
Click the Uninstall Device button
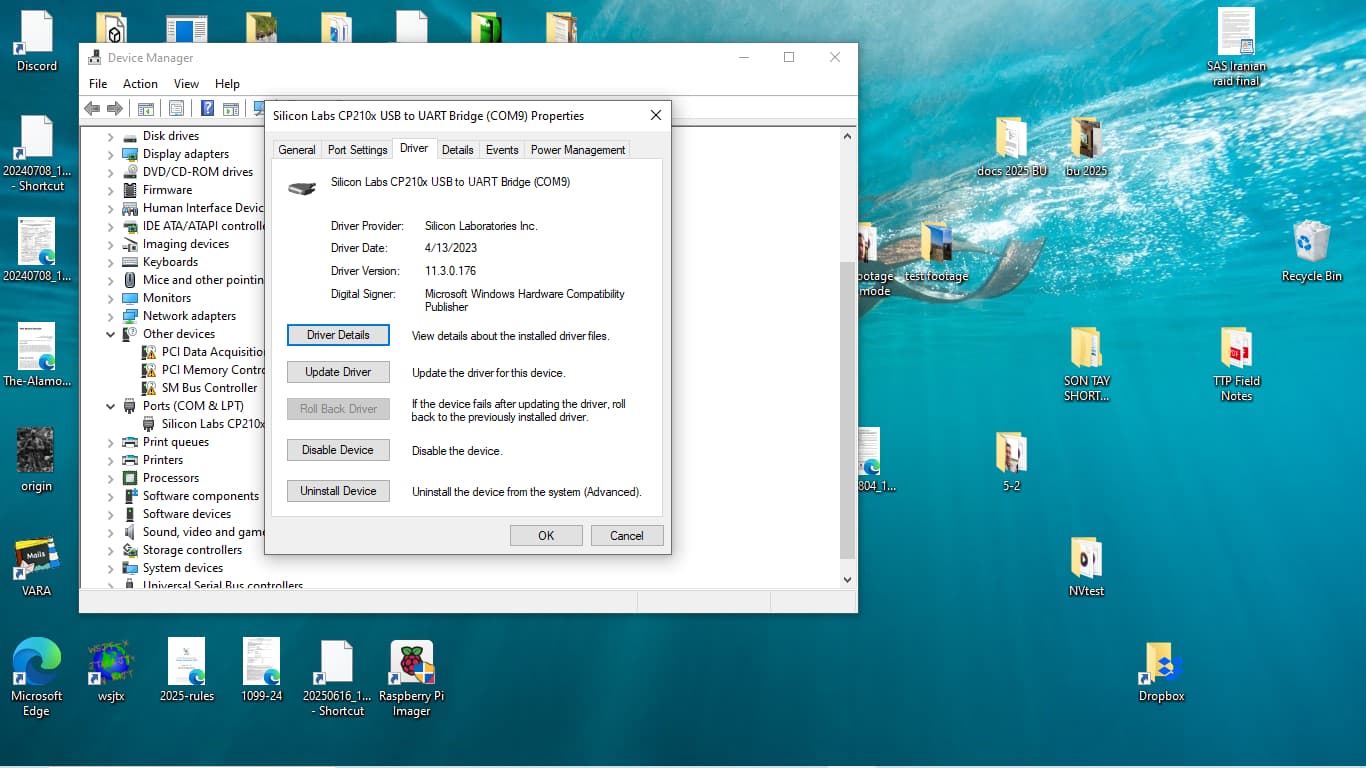(338, 491)
